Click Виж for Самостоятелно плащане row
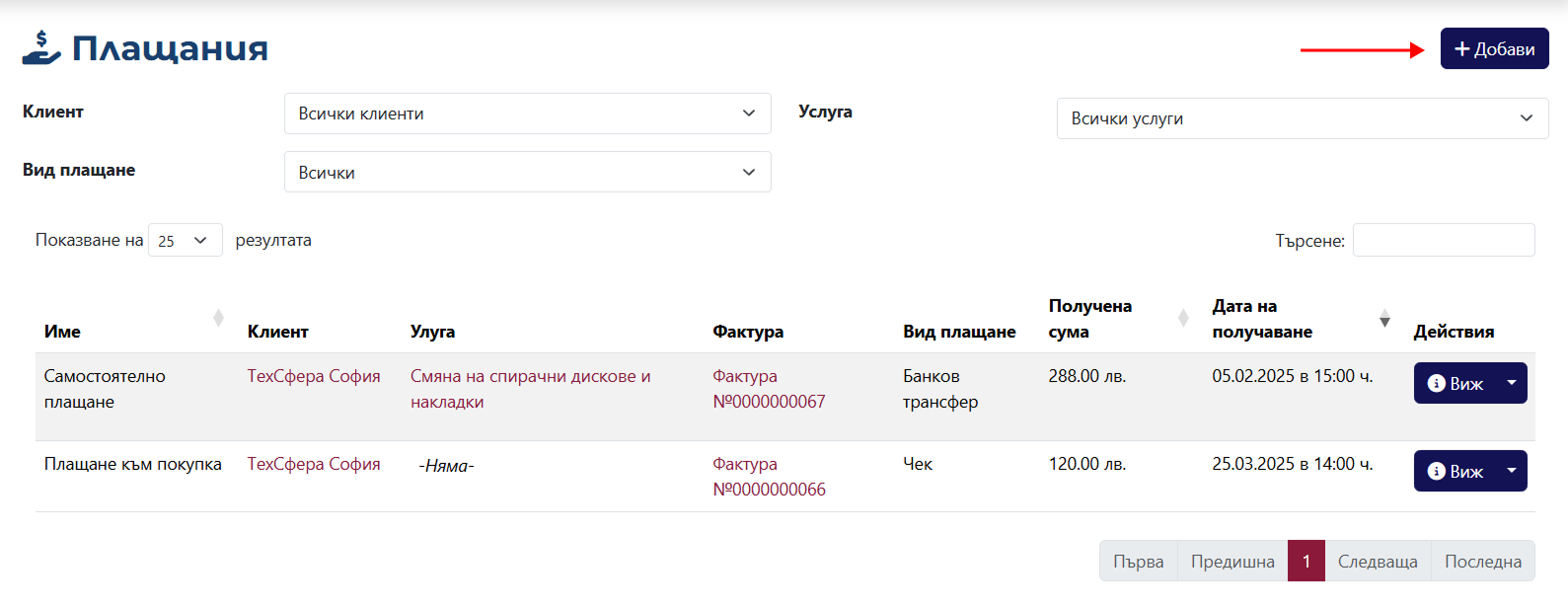This screenshot has width=1568, height=608. coord(1456,383)
